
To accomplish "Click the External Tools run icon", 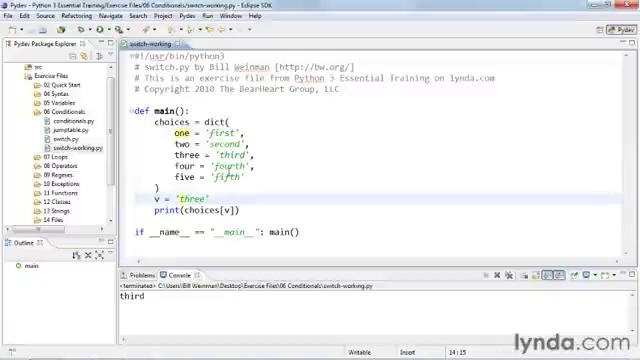I will pos(119,29).
